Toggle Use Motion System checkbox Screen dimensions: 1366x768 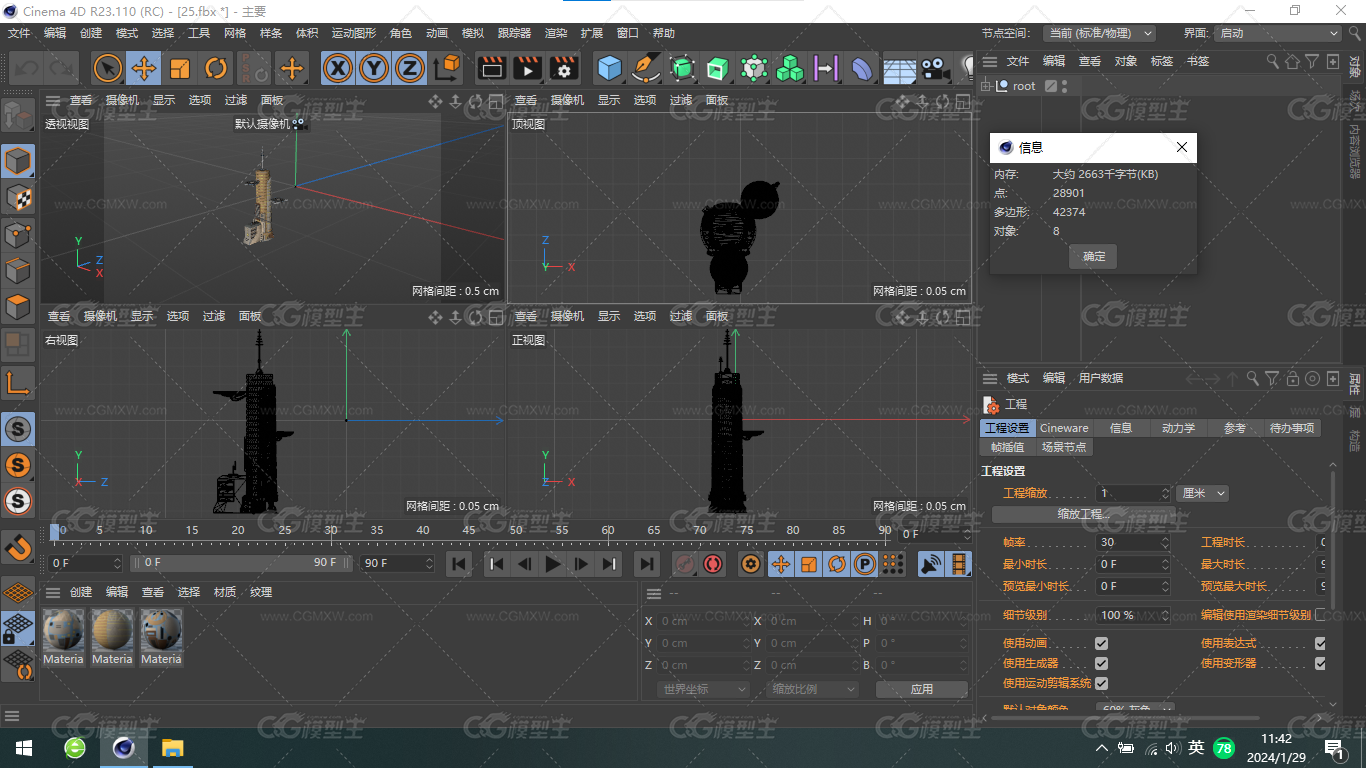click(x=1101, y=683)
